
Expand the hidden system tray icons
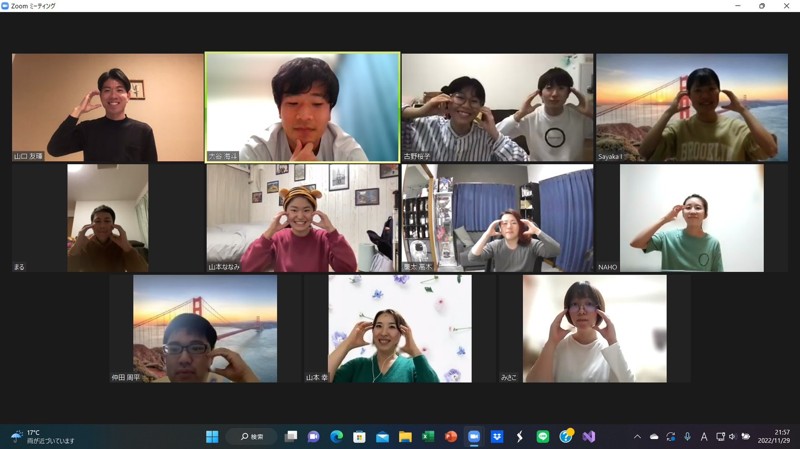coord(637,437)
